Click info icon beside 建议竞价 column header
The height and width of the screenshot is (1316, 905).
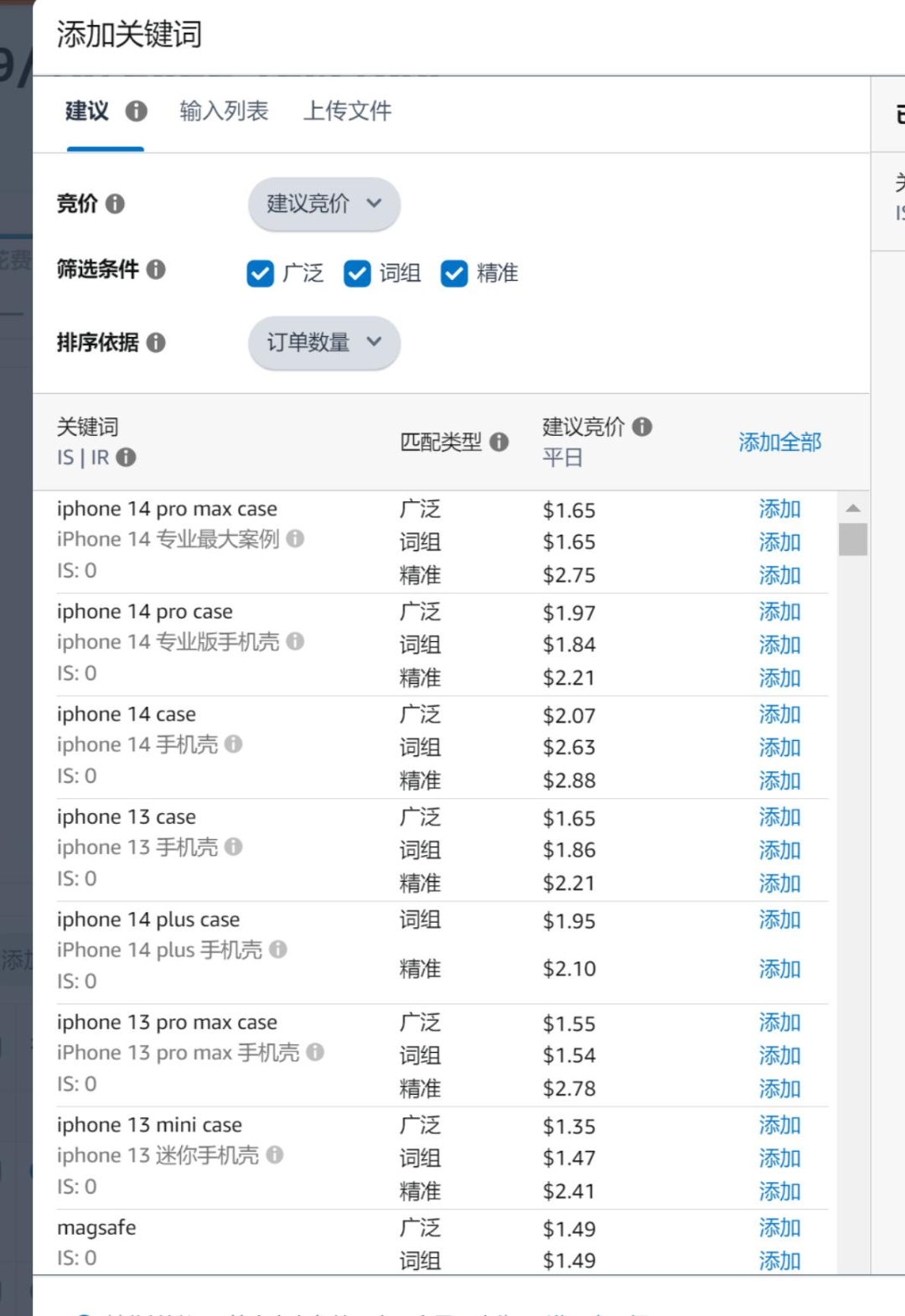(642, 427)
